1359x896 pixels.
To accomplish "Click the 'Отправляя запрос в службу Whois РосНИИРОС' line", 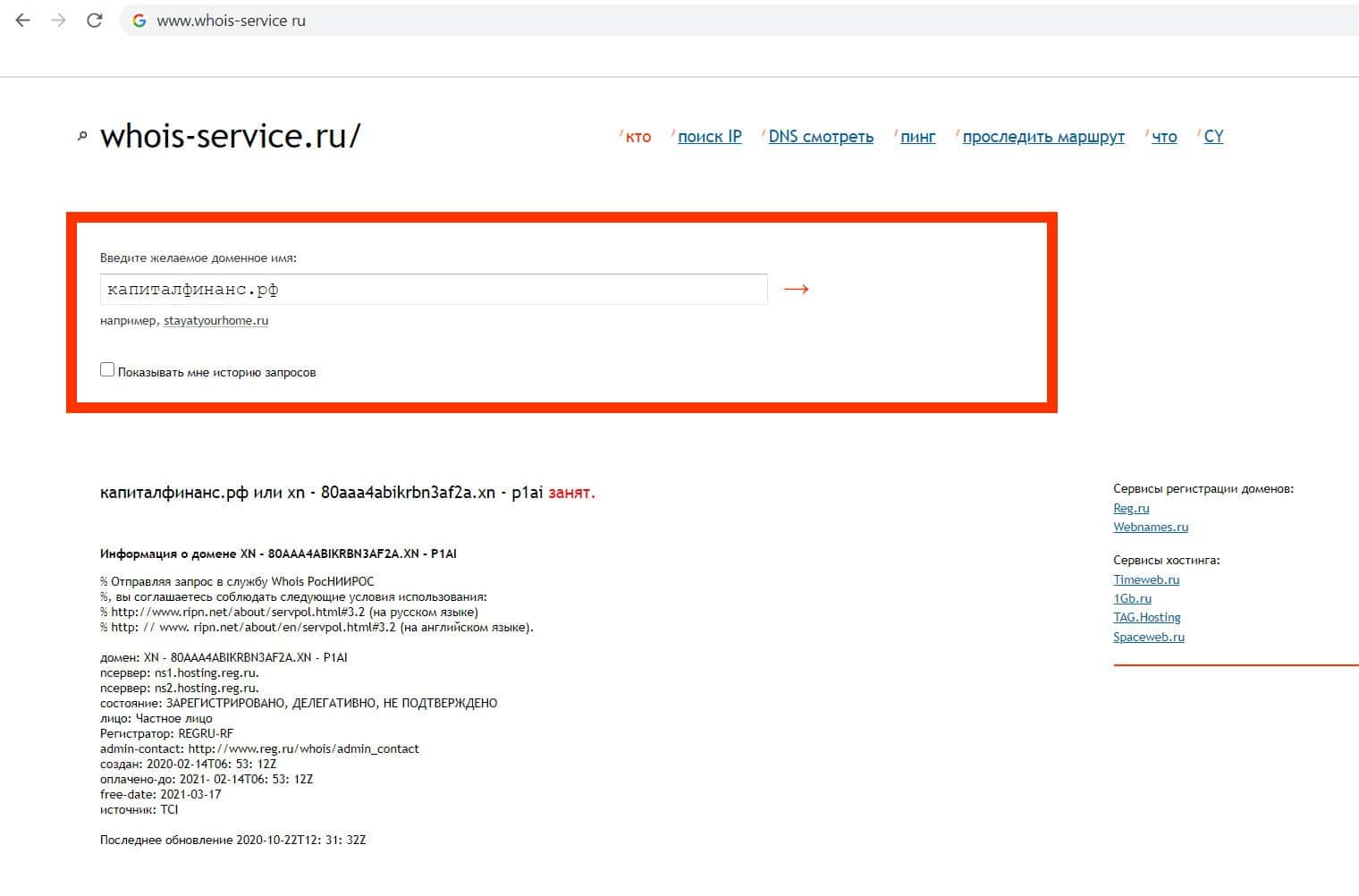I will 237,582.
